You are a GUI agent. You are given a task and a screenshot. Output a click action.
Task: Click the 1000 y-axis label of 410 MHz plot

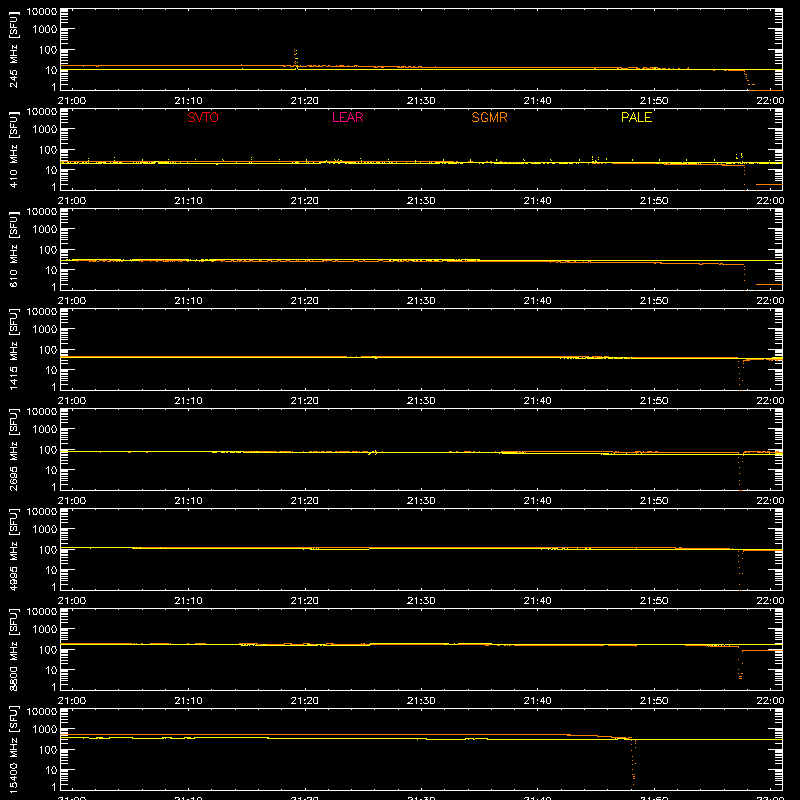[44, 130]
